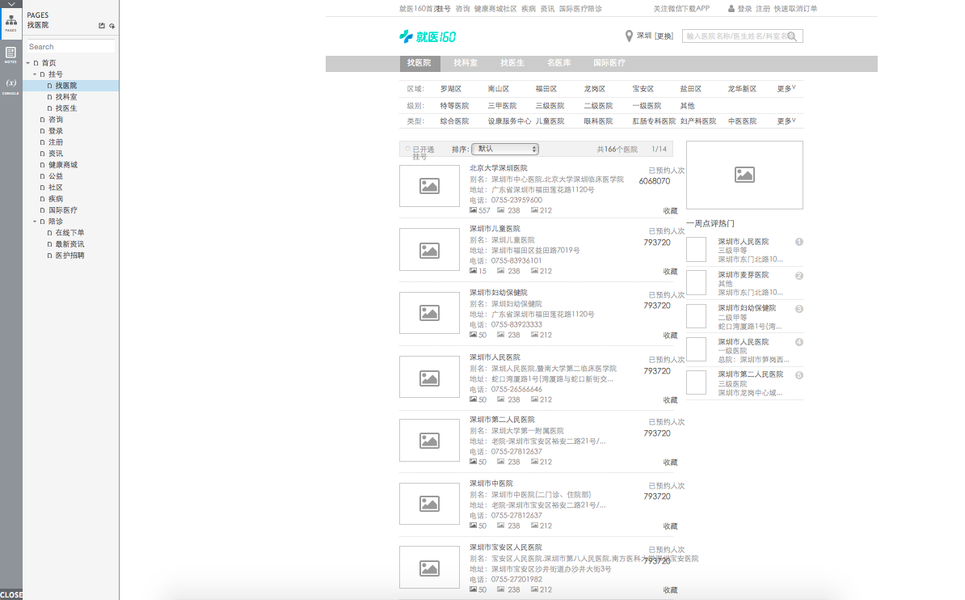
Task: Filter by 中医医院 type
Action: pyautogui.click(x=742, y=121)
